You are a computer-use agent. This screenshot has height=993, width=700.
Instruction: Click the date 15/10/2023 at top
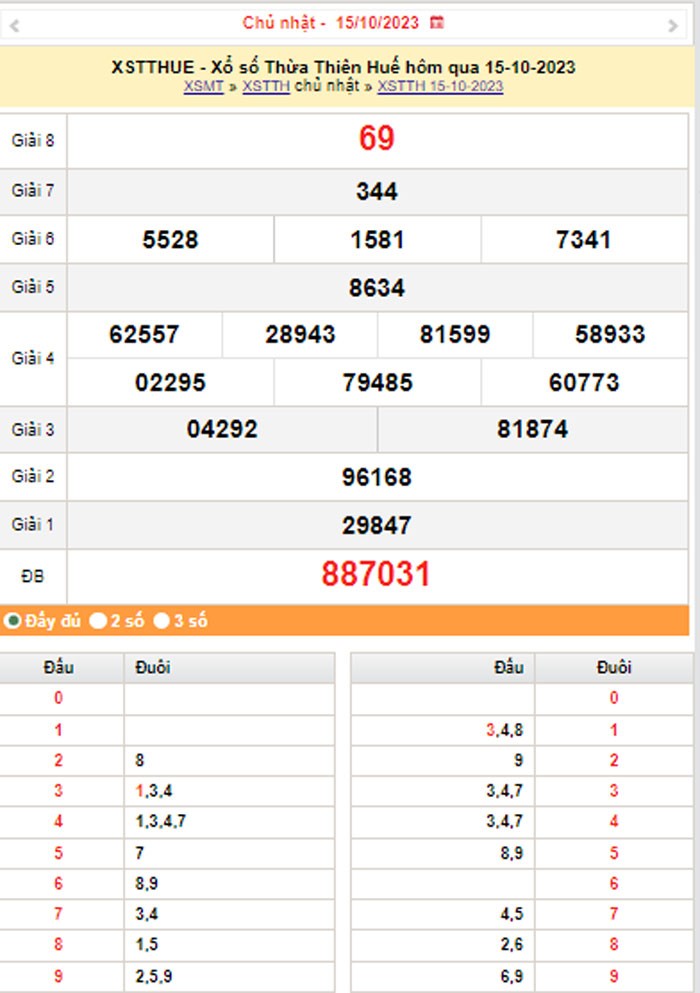[377, 23]
